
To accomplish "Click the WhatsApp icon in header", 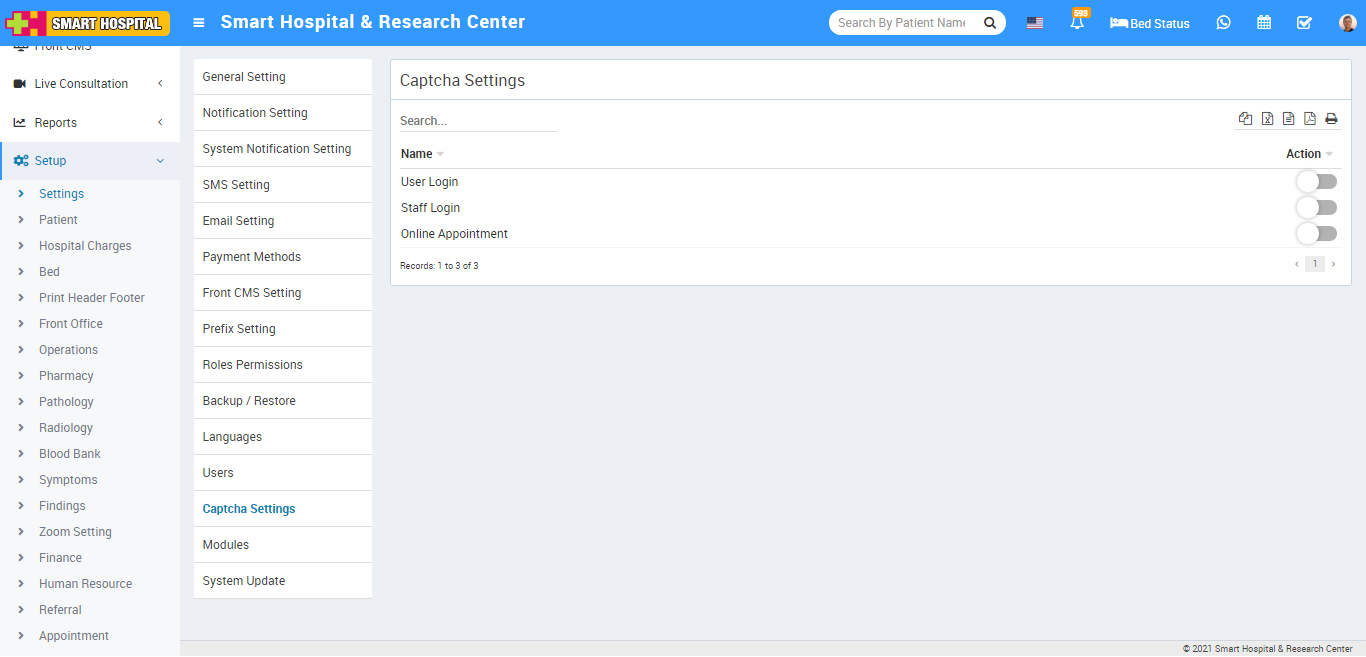I will [x=1223, y=23].
